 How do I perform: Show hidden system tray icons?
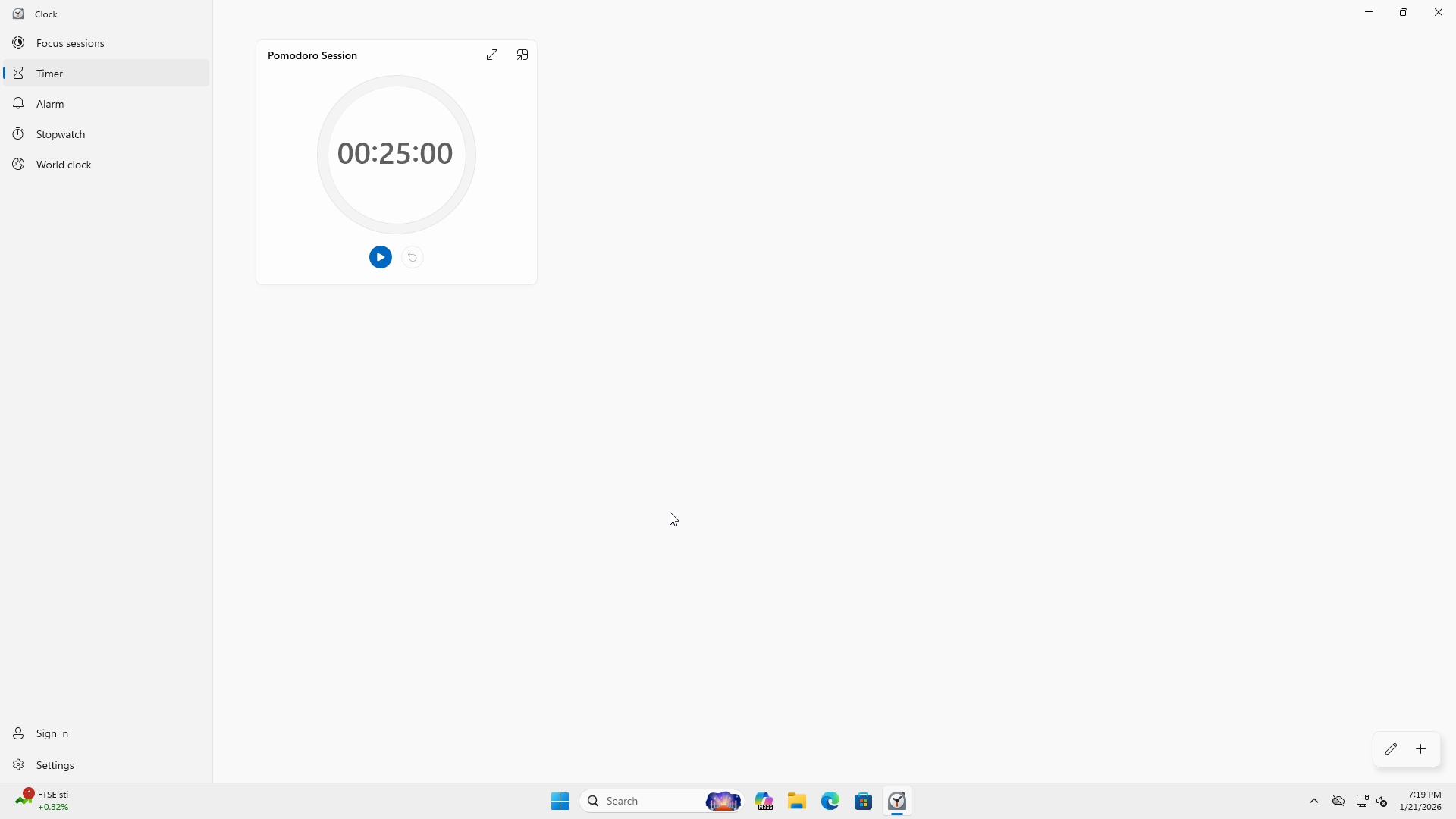tap(1314, 801)
